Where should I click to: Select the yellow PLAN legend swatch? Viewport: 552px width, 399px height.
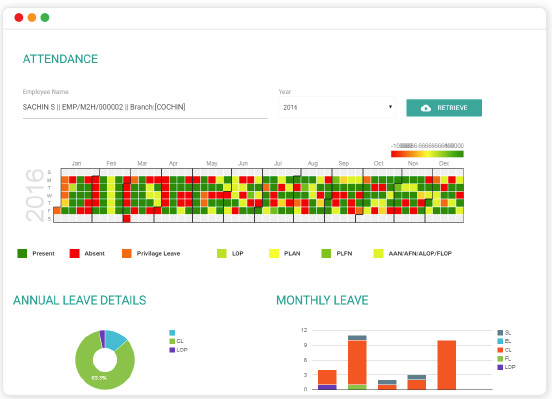point(274,253)
